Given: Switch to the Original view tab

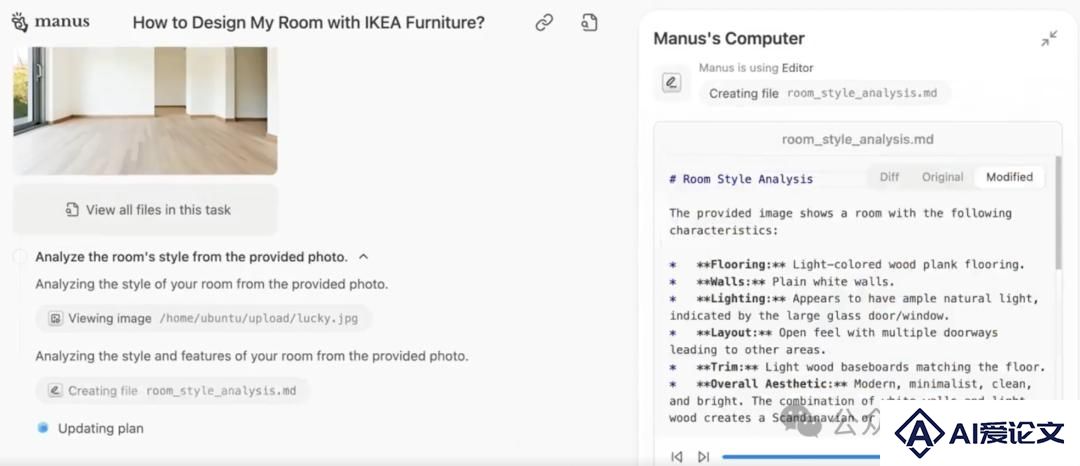Looking at the screenshot, I should pyautogui.click(x=942, y=177).
